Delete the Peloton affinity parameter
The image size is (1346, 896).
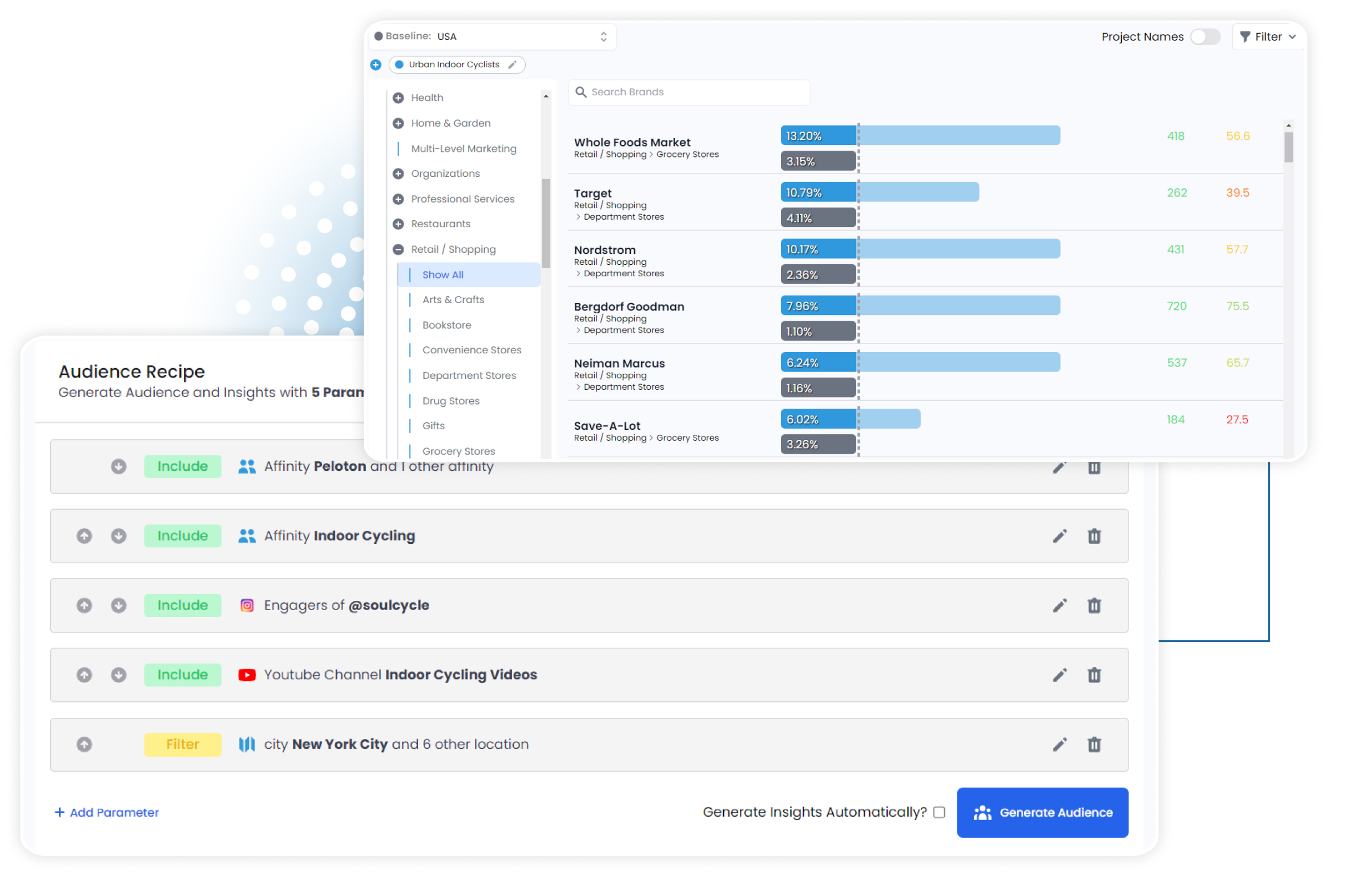(x=1093, y=468)
